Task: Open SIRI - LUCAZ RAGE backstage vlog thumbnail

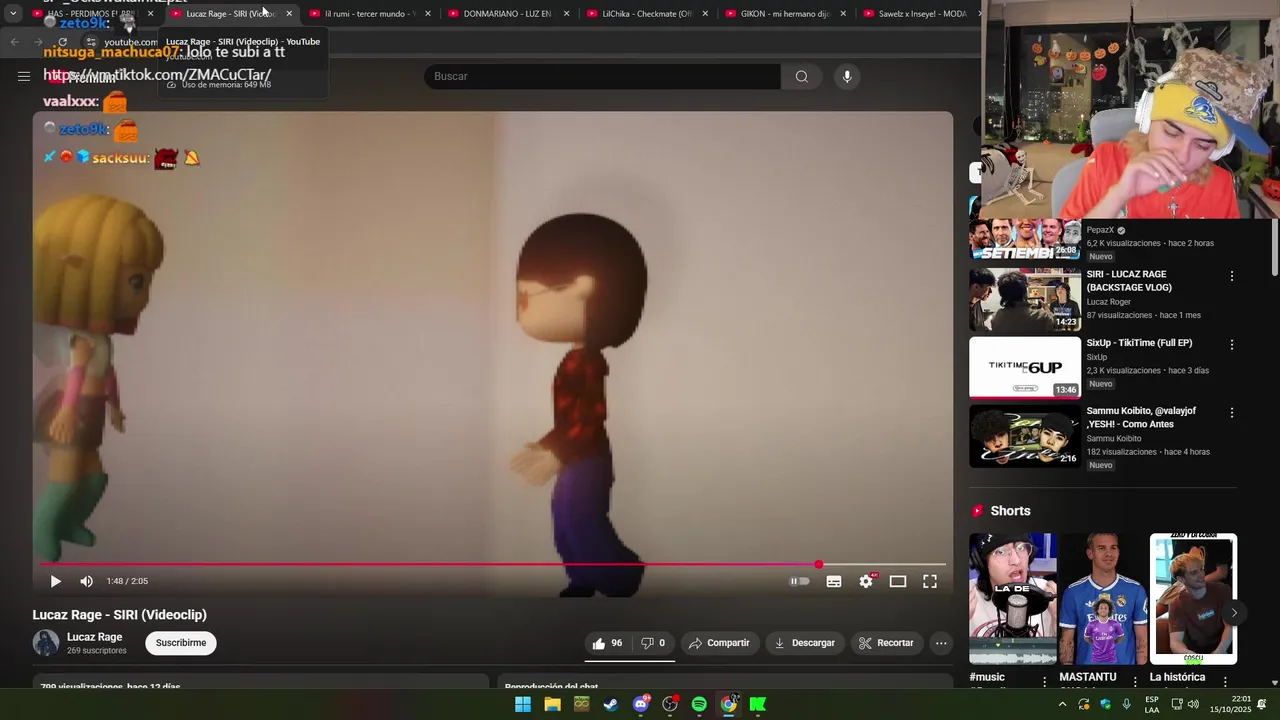Action: (x=1025, y=299)
